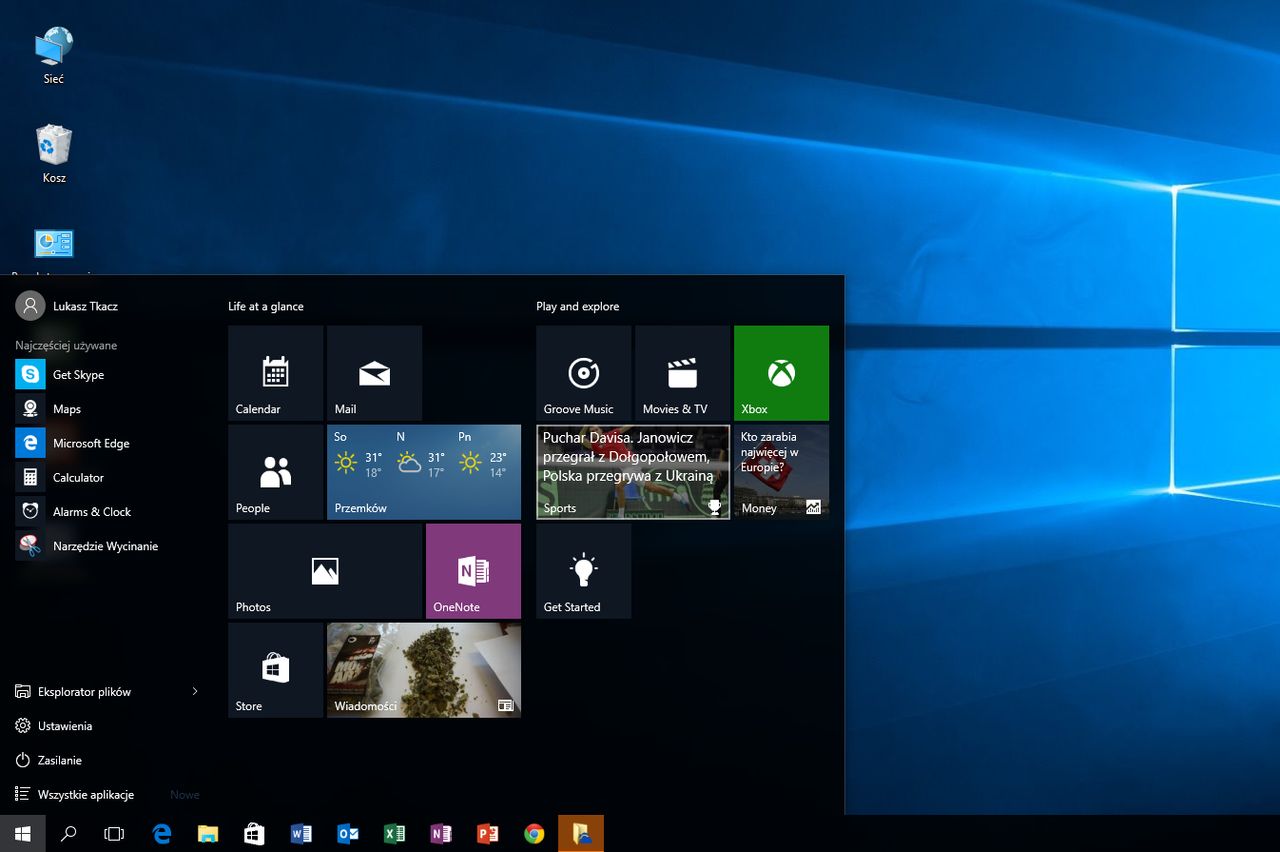Launch the Groove Music tile

click(583, 373)
